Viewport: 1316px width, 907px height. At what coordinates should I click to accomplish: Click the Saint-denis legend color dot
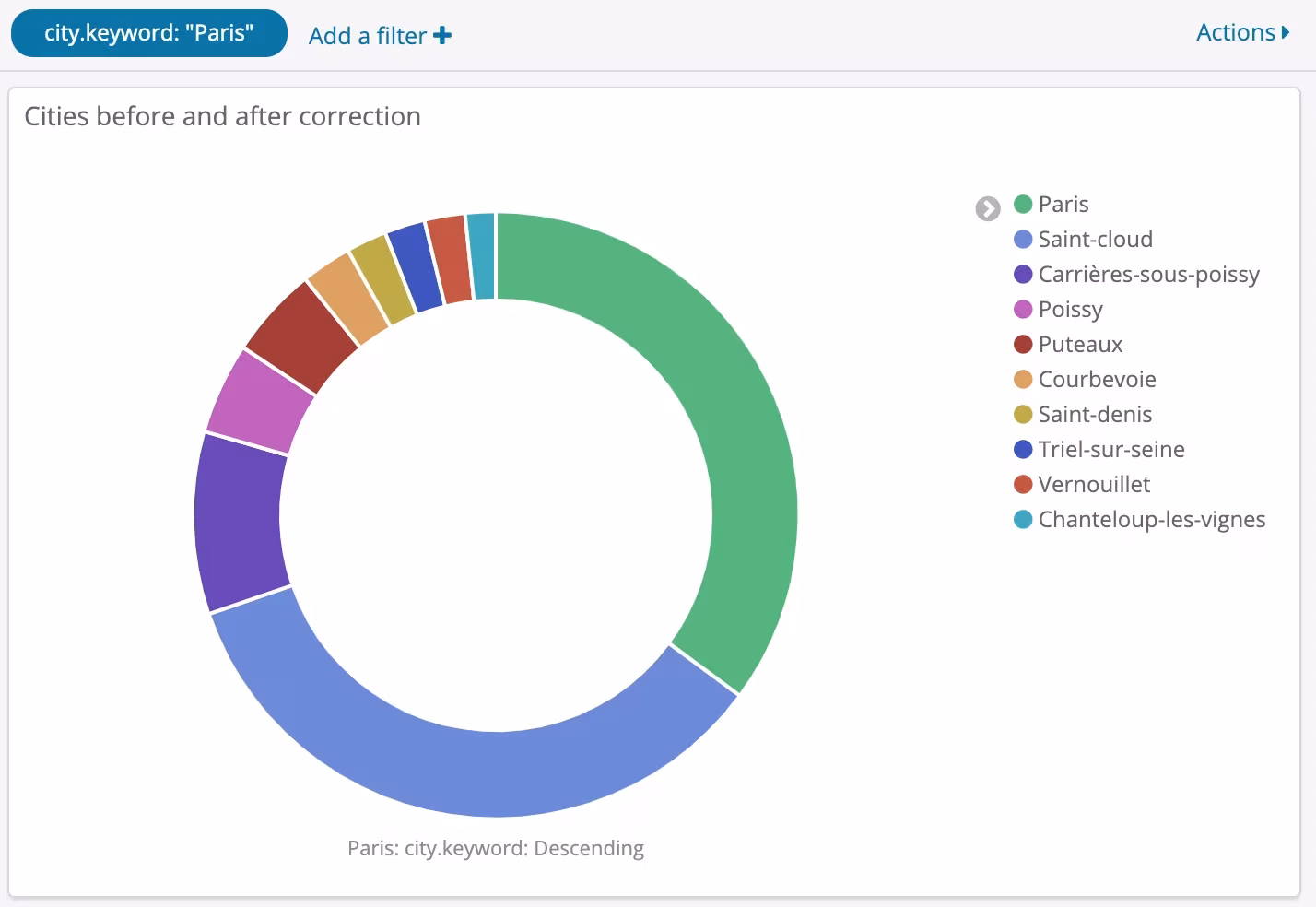[1022, 415]
